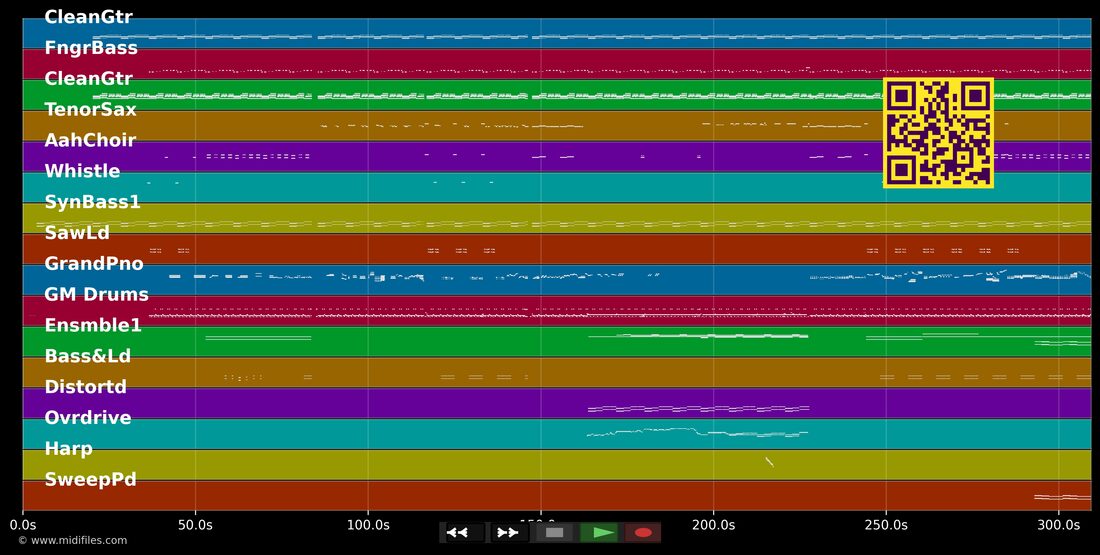Select the TenorSax track label
Image resolution: width=1100 pixels, height=555 pixels.
90,109
